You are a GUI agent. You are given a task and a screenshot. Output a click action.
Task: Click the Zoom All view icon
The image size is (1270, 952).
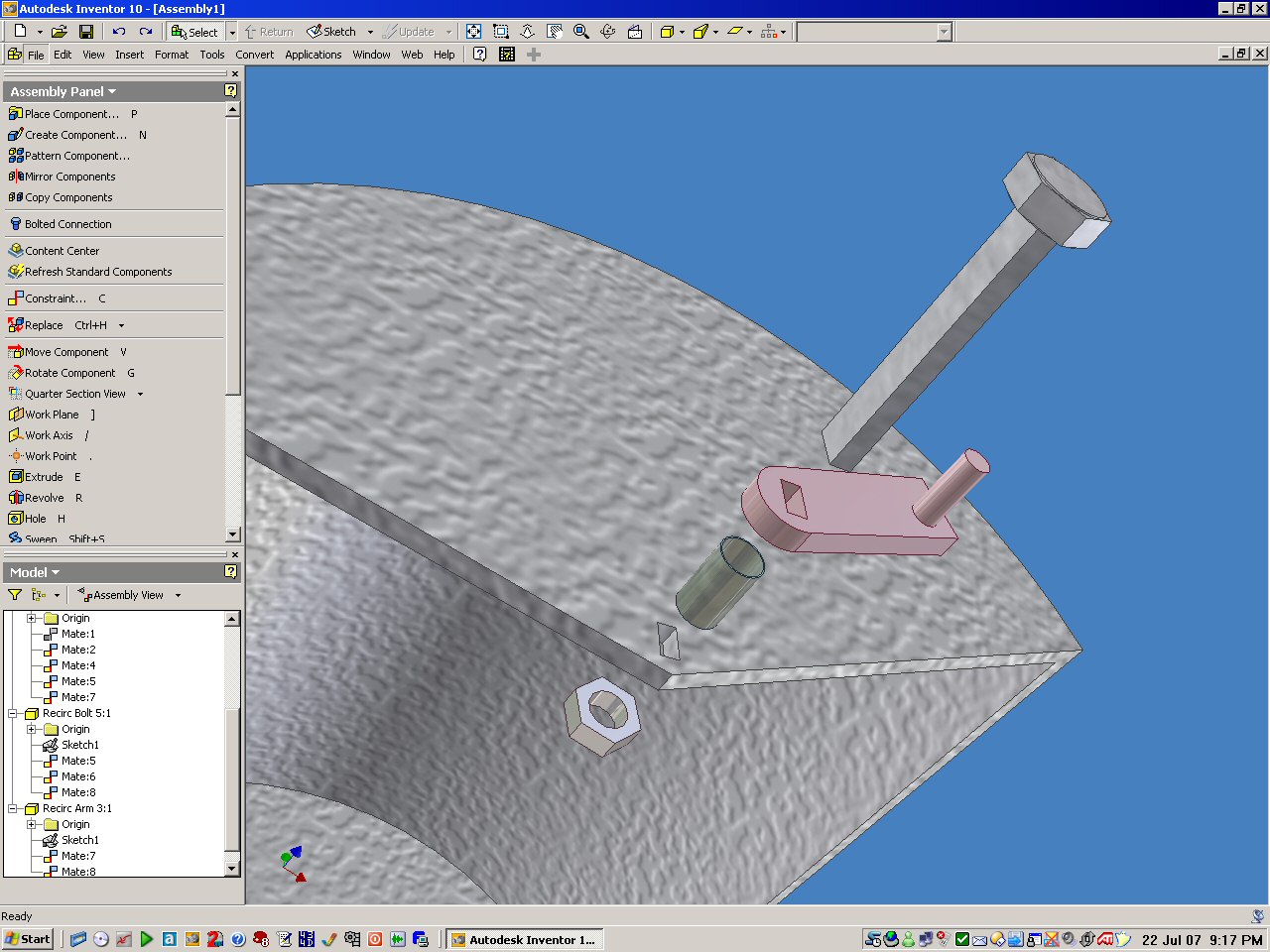pos(474,32)
